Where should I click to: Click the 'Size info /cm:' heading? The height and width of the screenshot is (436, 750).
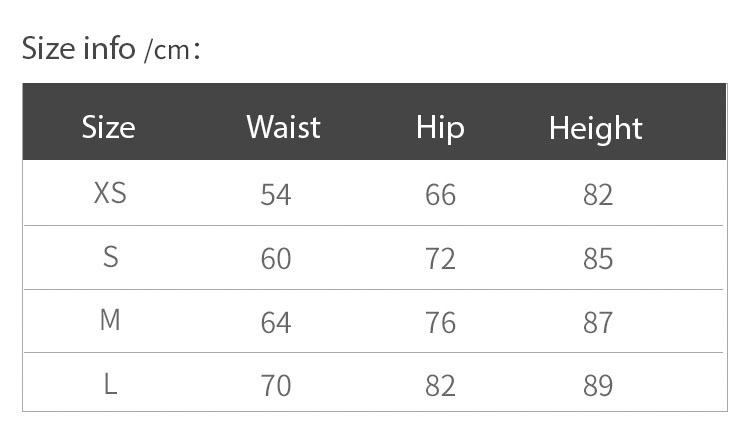tap(111, 49)
